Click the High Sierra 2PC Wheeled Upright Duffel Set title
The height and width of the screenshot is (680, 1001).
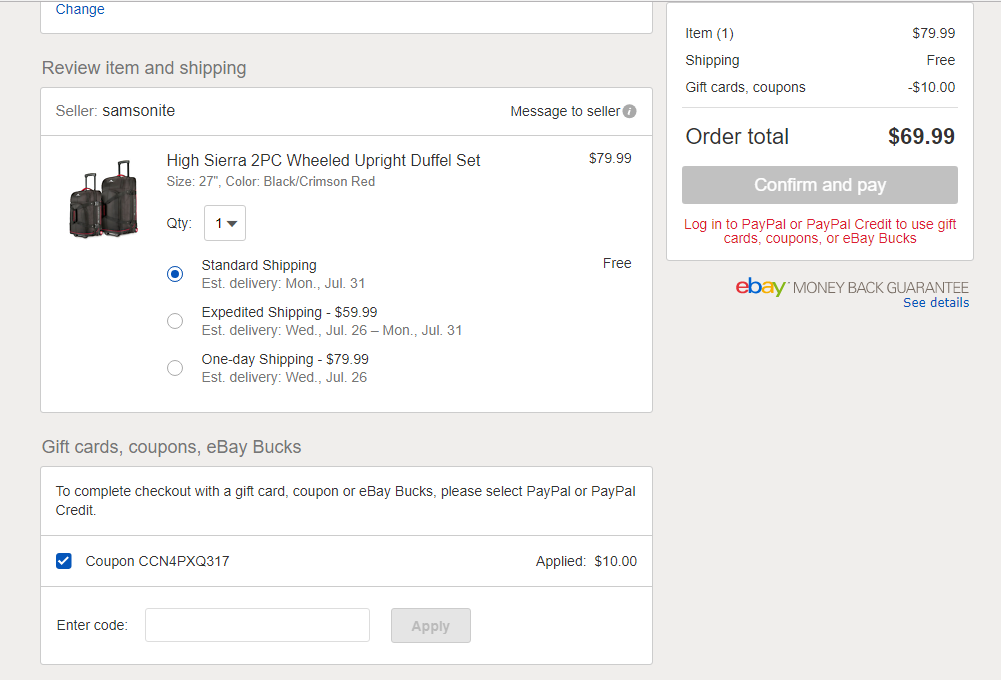click(x=323, y=160)
